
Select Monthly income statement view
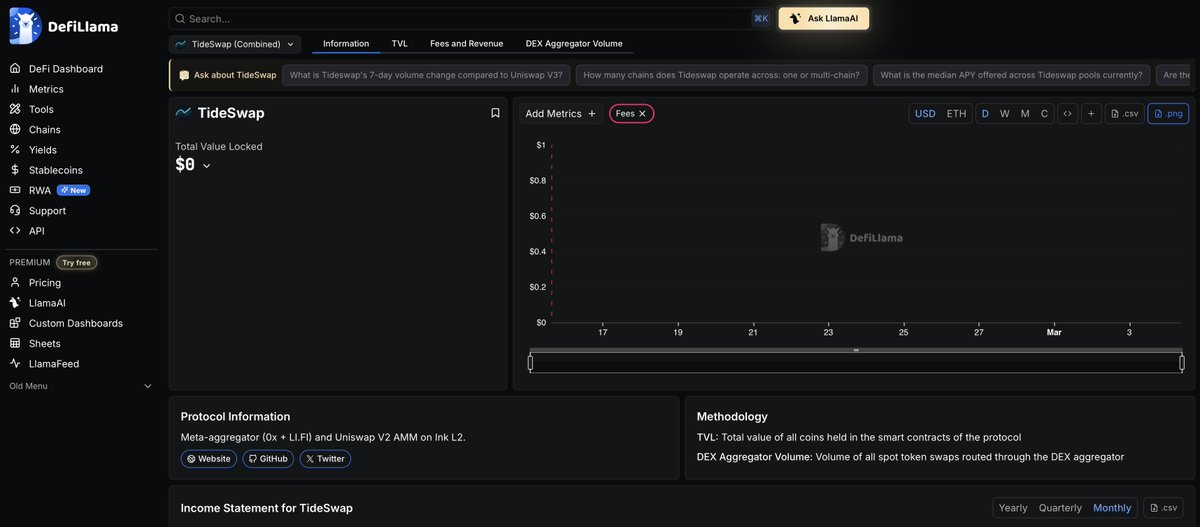tap(1112, 508)
